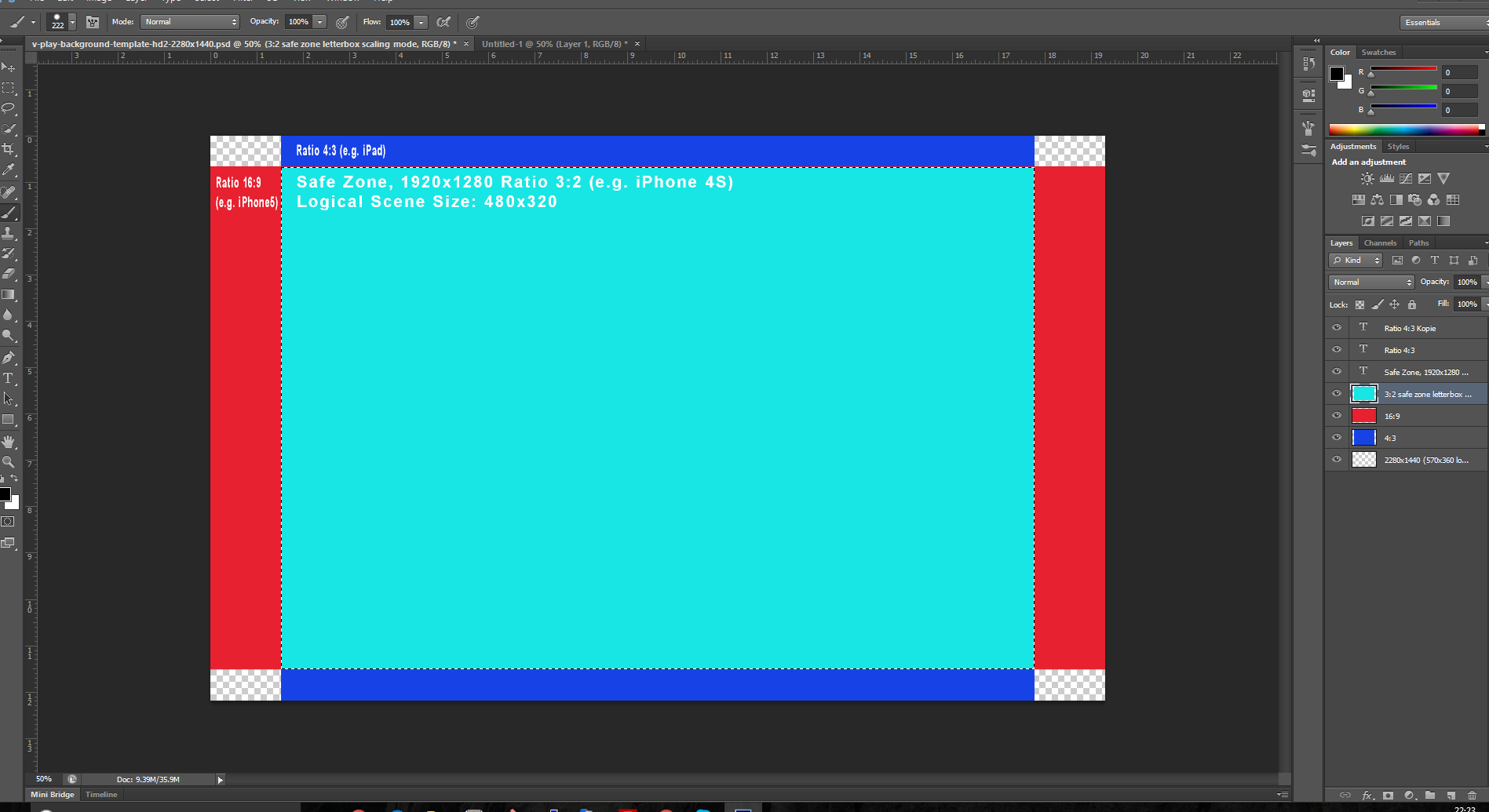This screenshot has width=1489, height=812.
Task: Open the status bar info arrow
Action: point(221,780)
